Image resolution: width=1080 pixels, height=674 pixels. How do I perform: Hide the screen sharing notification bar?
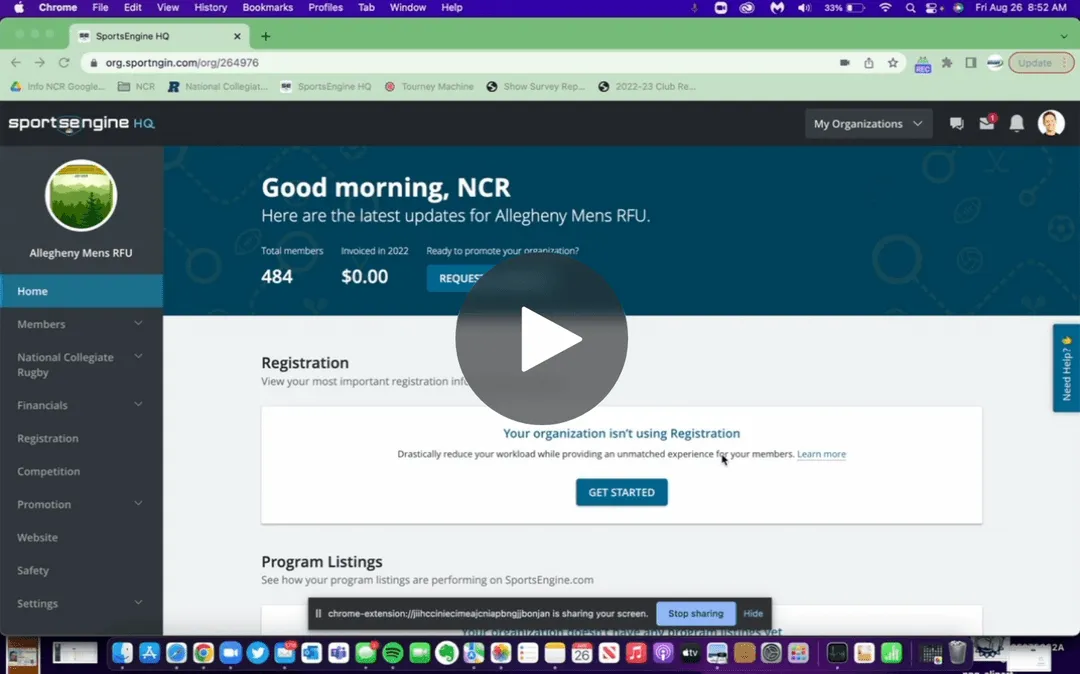753,613
